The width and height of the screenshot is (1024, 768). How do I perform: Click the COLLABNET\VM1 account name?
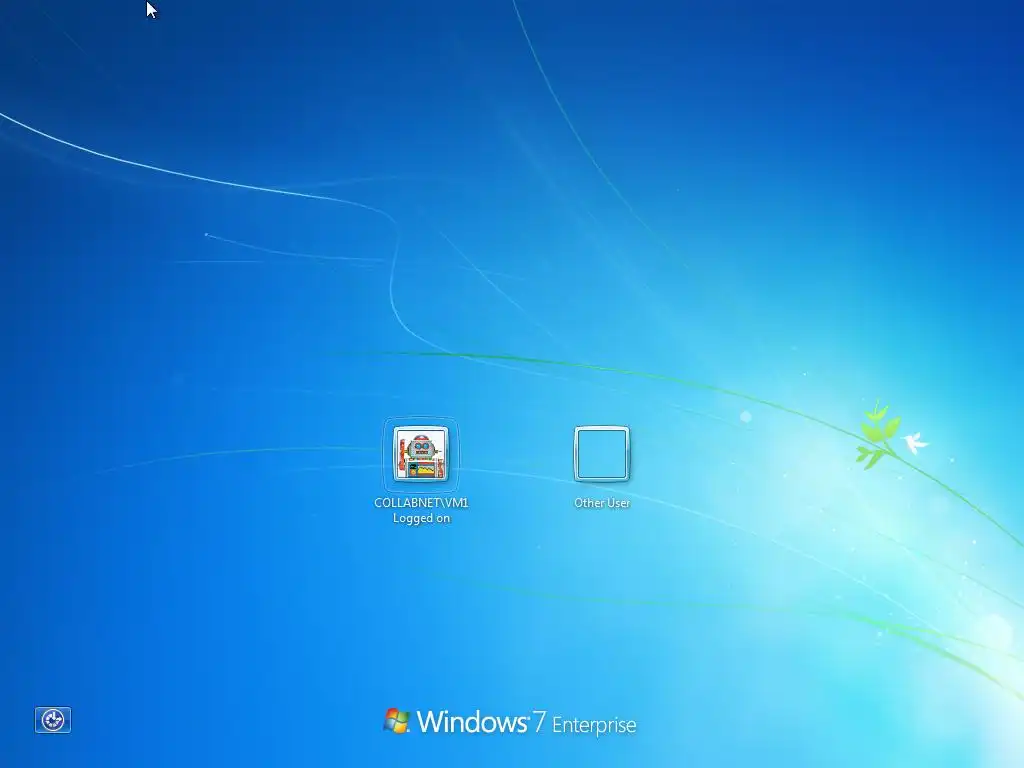click(x=421, y=502)
